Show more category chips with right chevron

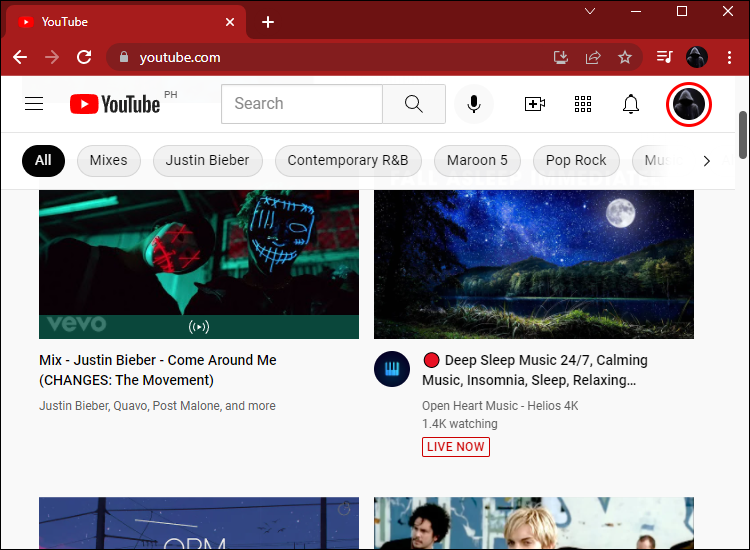(707, 161)
